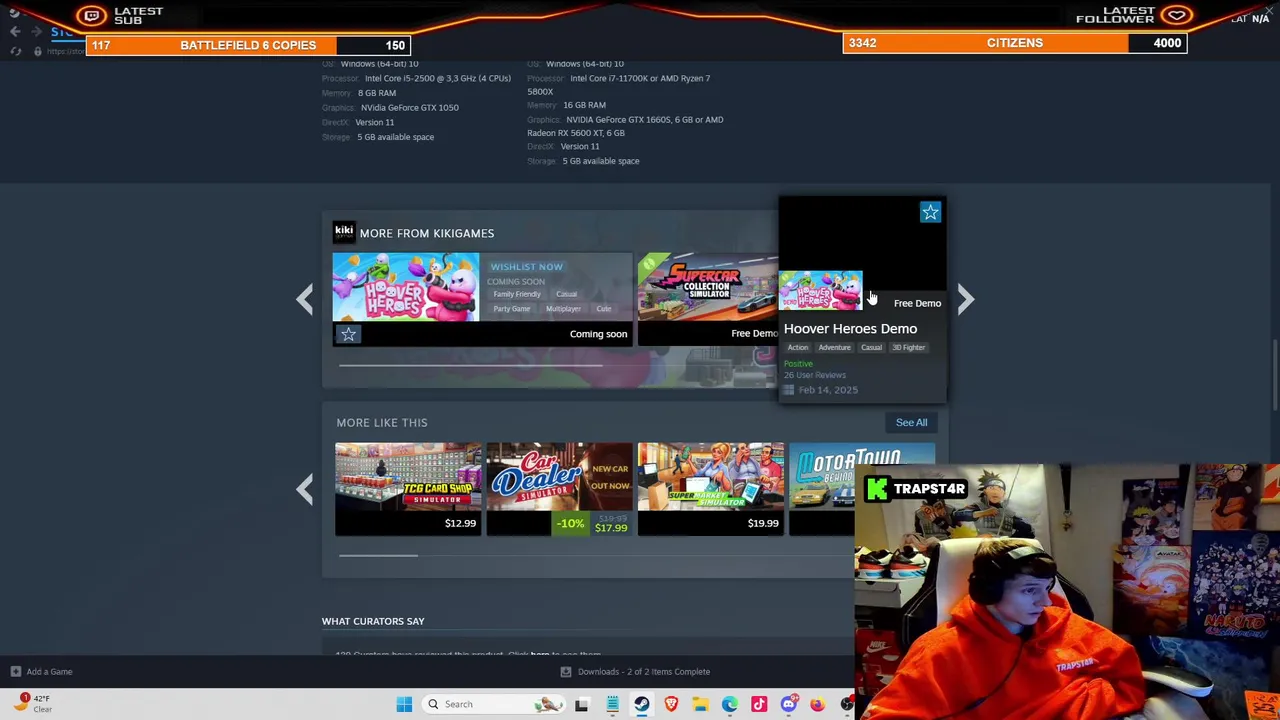
Task: Click the Kikigames carousel scroll bar
Action: 471,365
